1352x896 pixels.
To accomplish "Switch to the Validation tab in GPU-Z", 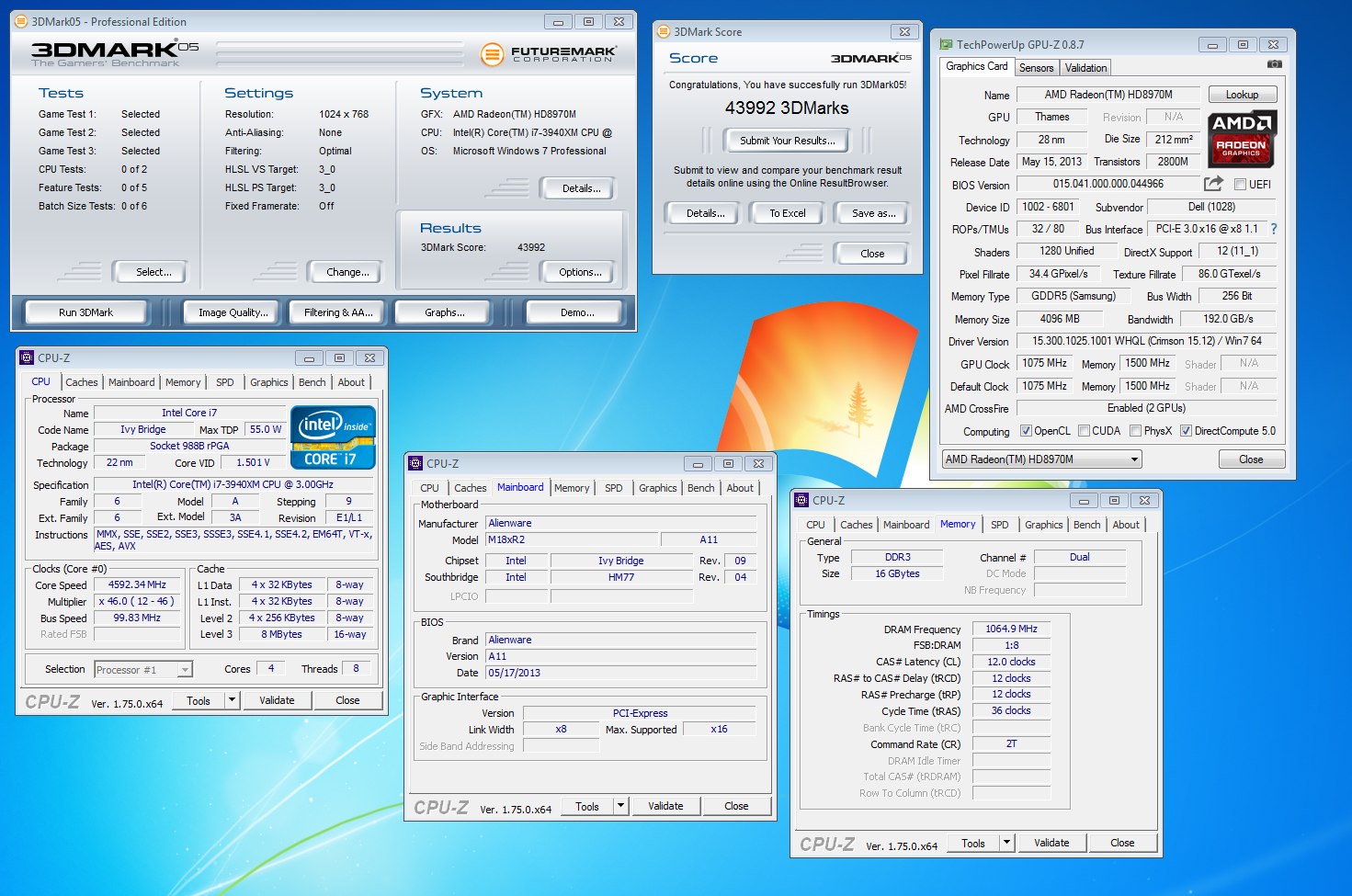I will (1085, 68).
